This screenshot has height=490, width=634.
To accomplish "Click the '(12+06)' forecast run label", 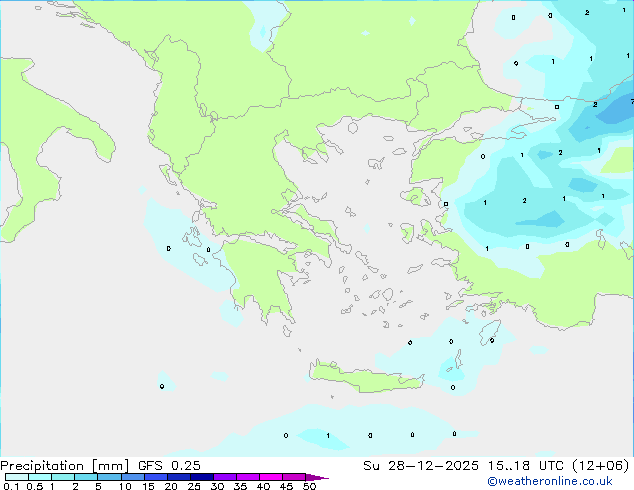I will pyautogui.click(x=601, y=466).
